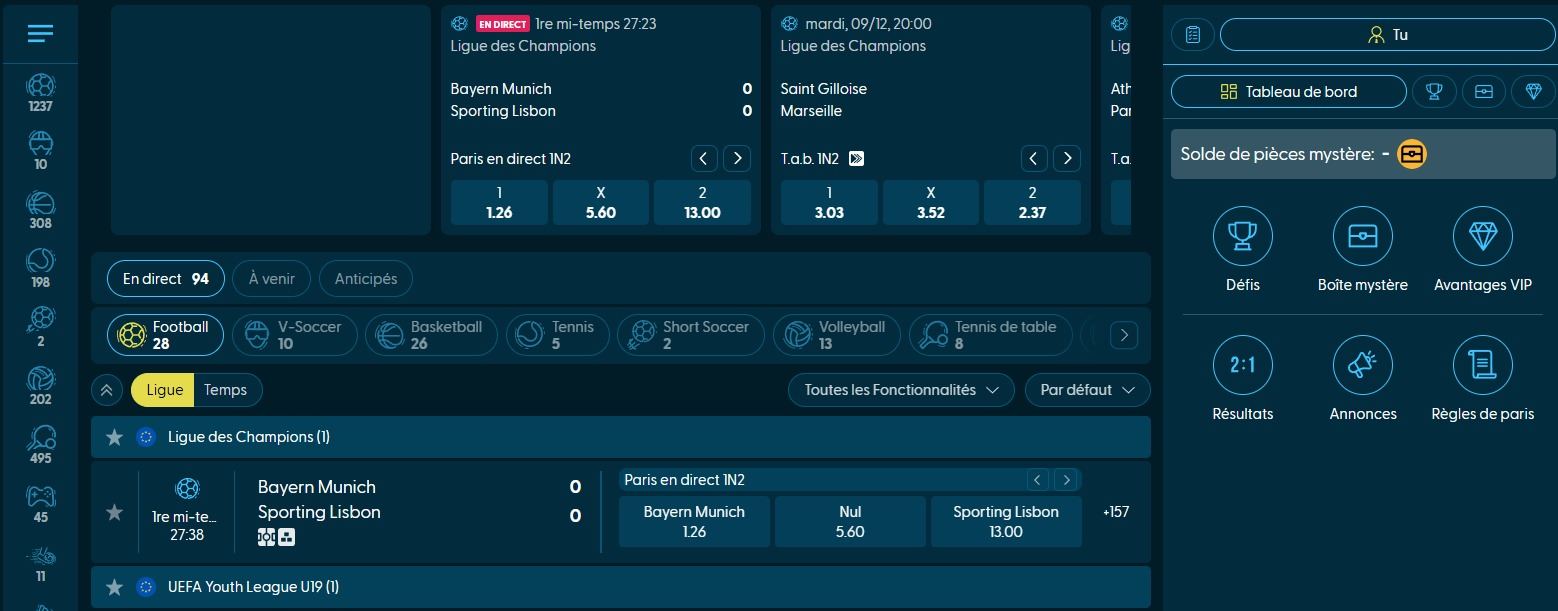The height and width of the screenshot is (611, 1558).
Task: Star the Ligue des Champions league
Action: tap(114, 436)
